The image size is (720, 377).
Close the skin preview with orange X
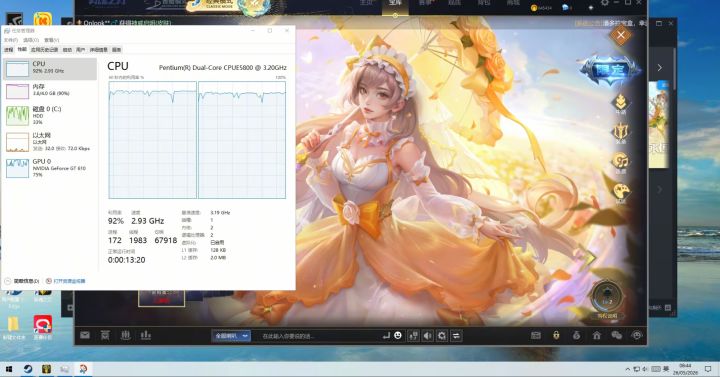click(x=621, y=35)
